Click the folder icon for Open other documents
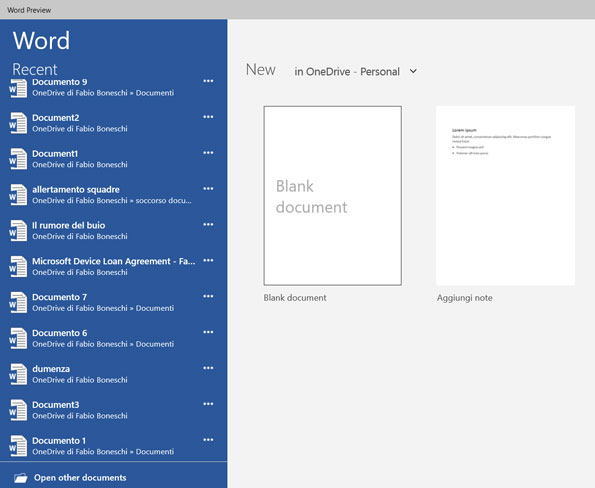595x488 pixels. tap(21, 478)
